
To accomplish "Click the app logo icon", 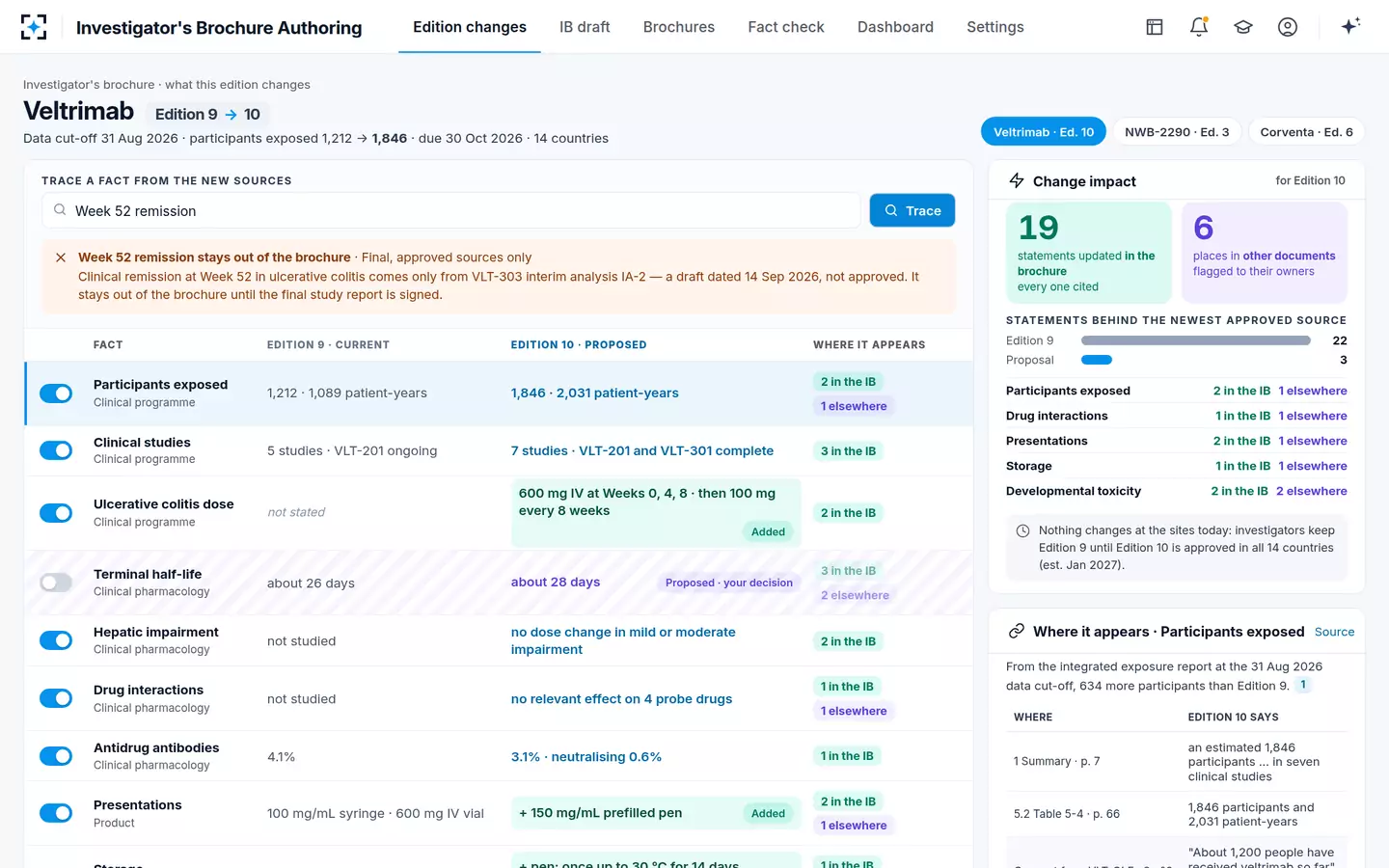I will coord(34,27).
